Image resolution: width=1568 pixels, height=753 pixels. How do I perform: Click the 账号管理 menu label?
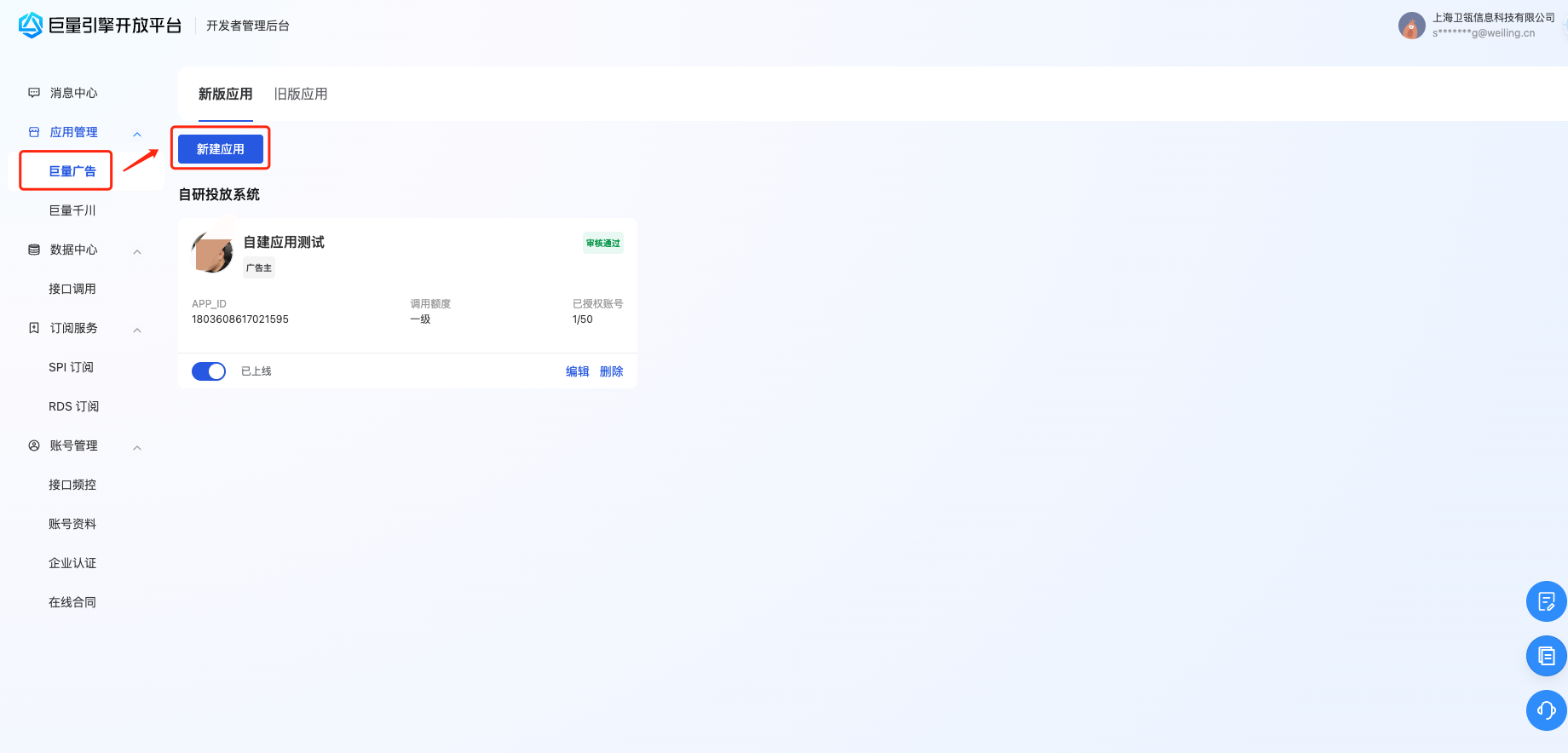coord(74,445)
